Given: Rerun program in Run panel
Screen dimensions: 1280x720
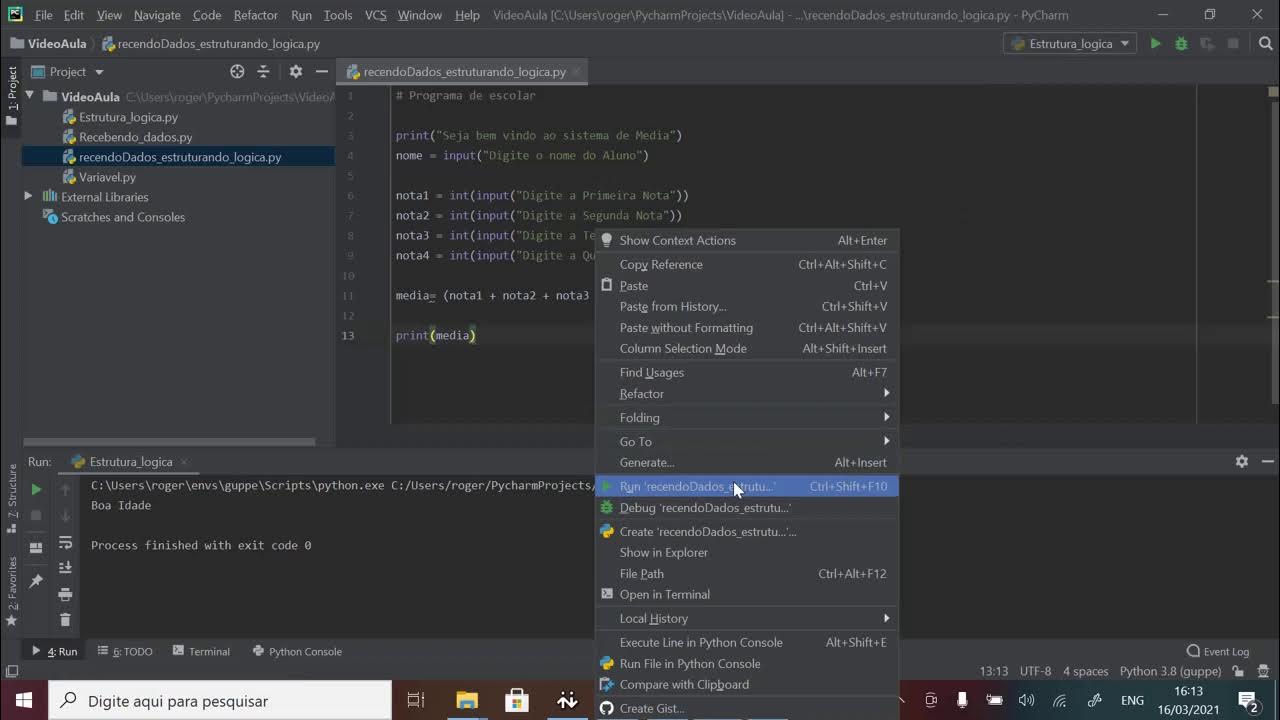Looking at the screenshot, I should [36, 489].
